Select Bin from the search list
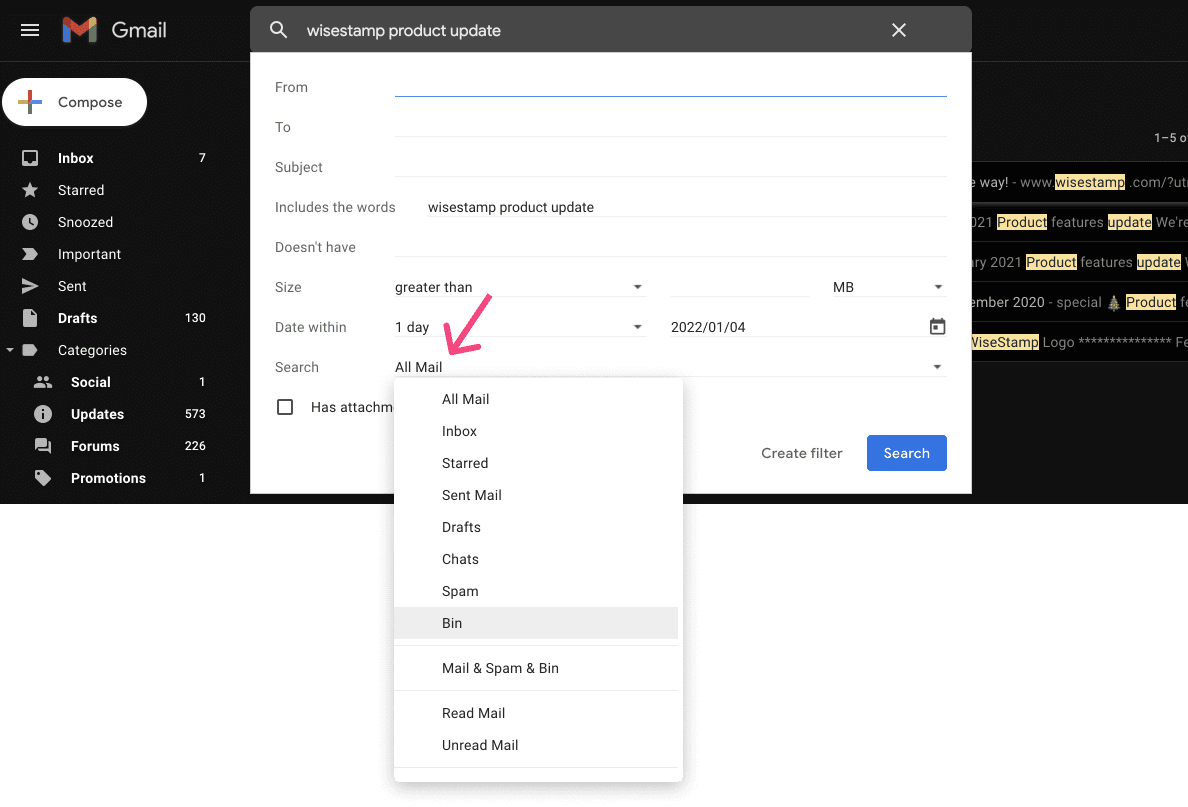 452,623
